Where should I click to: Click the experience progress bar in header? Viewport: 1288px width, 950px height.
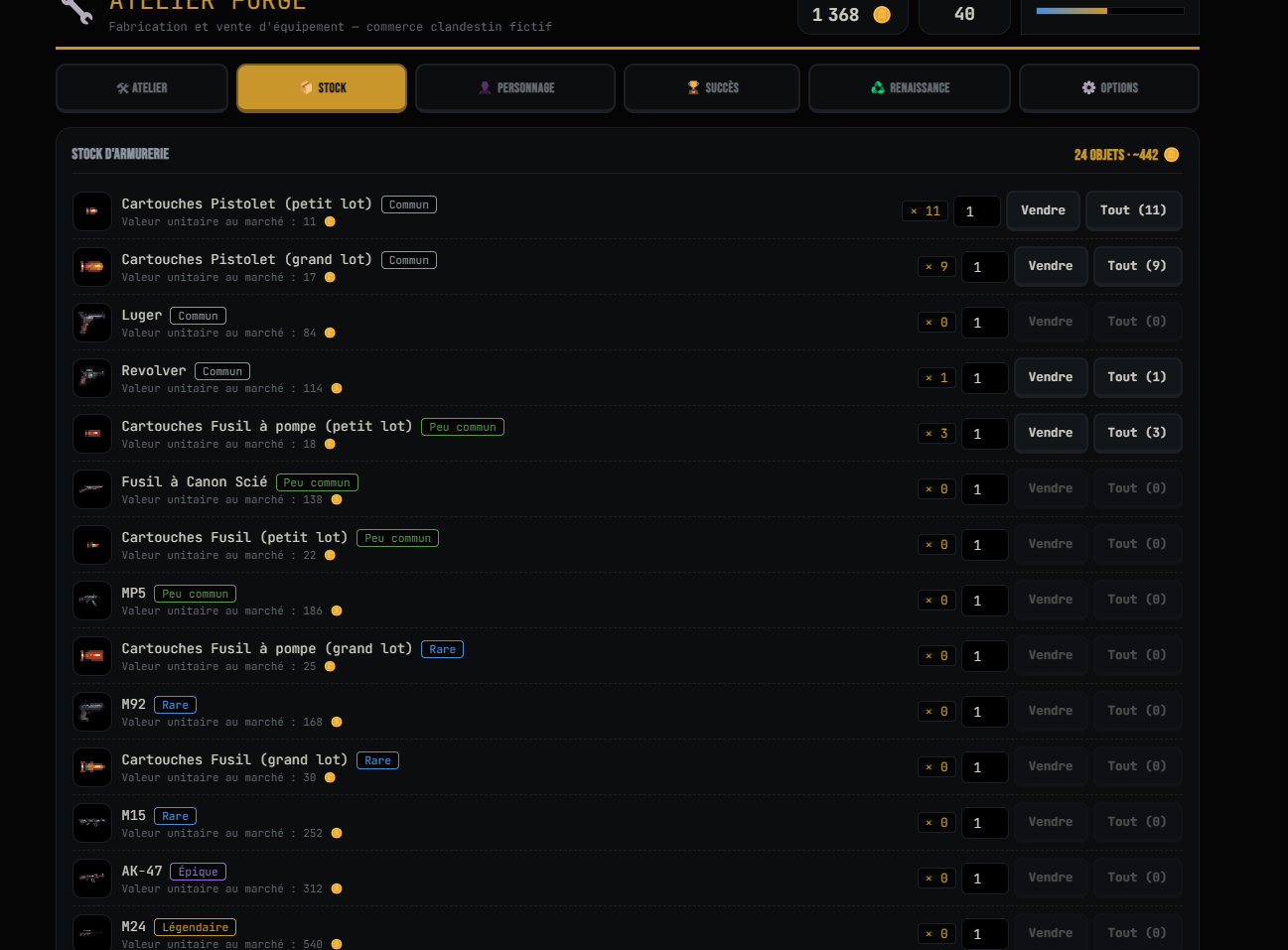pos(1110,11)
